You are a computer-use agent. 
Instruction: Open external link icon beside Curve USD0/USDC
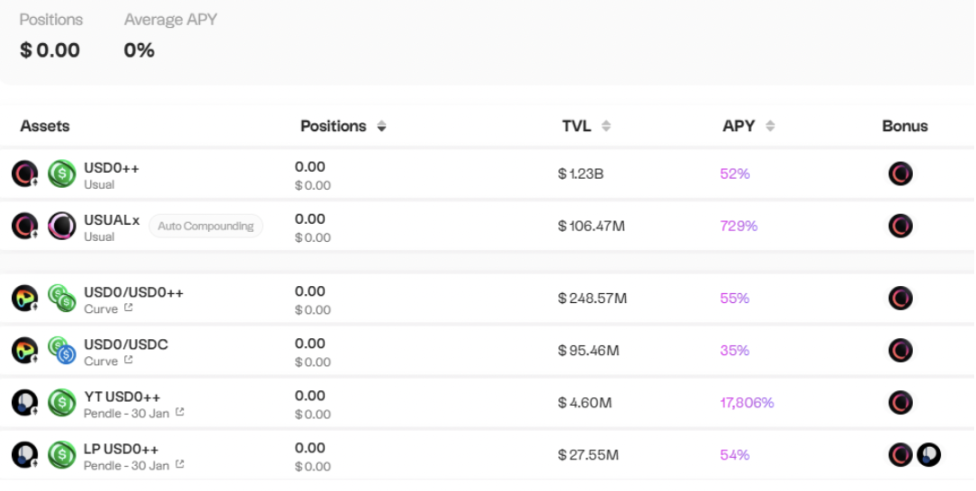pyautogui.click(x=128, y=361)
